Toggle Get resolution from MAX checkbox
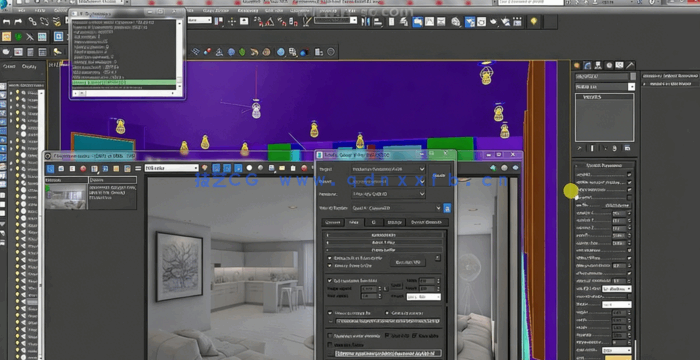The height and width of the screenshot is (360, 700). (330, 280)
